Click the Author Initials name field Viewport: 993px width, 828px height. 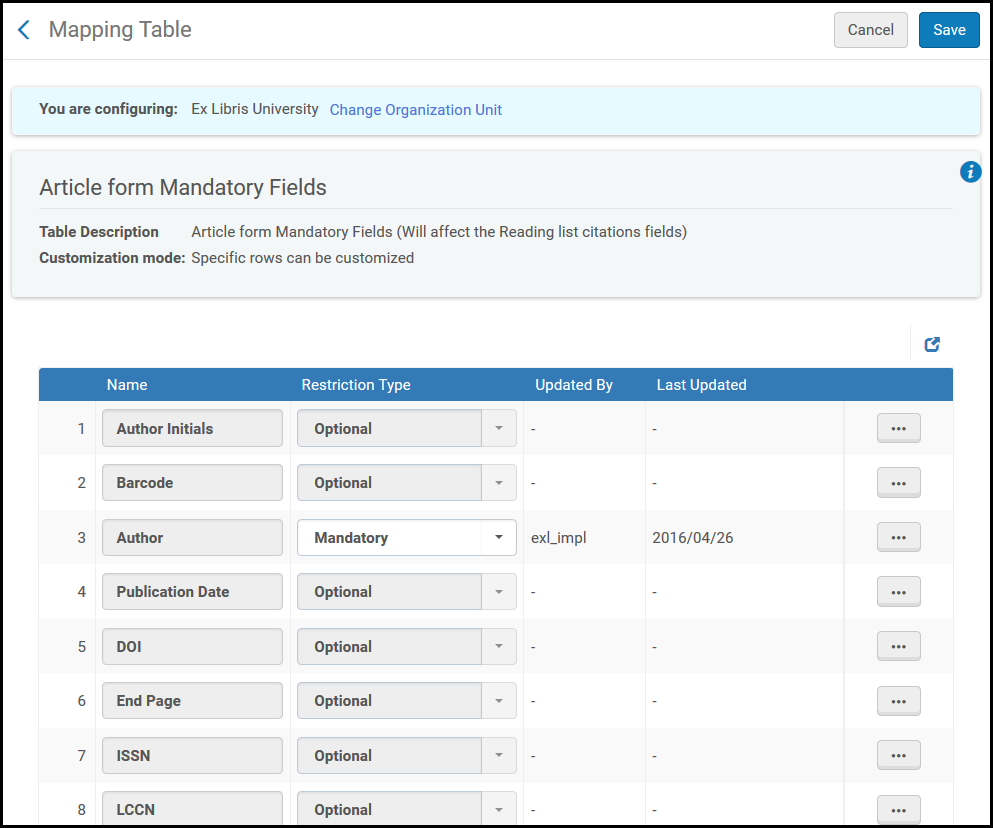pyautogui.click(x=193, y=428)
